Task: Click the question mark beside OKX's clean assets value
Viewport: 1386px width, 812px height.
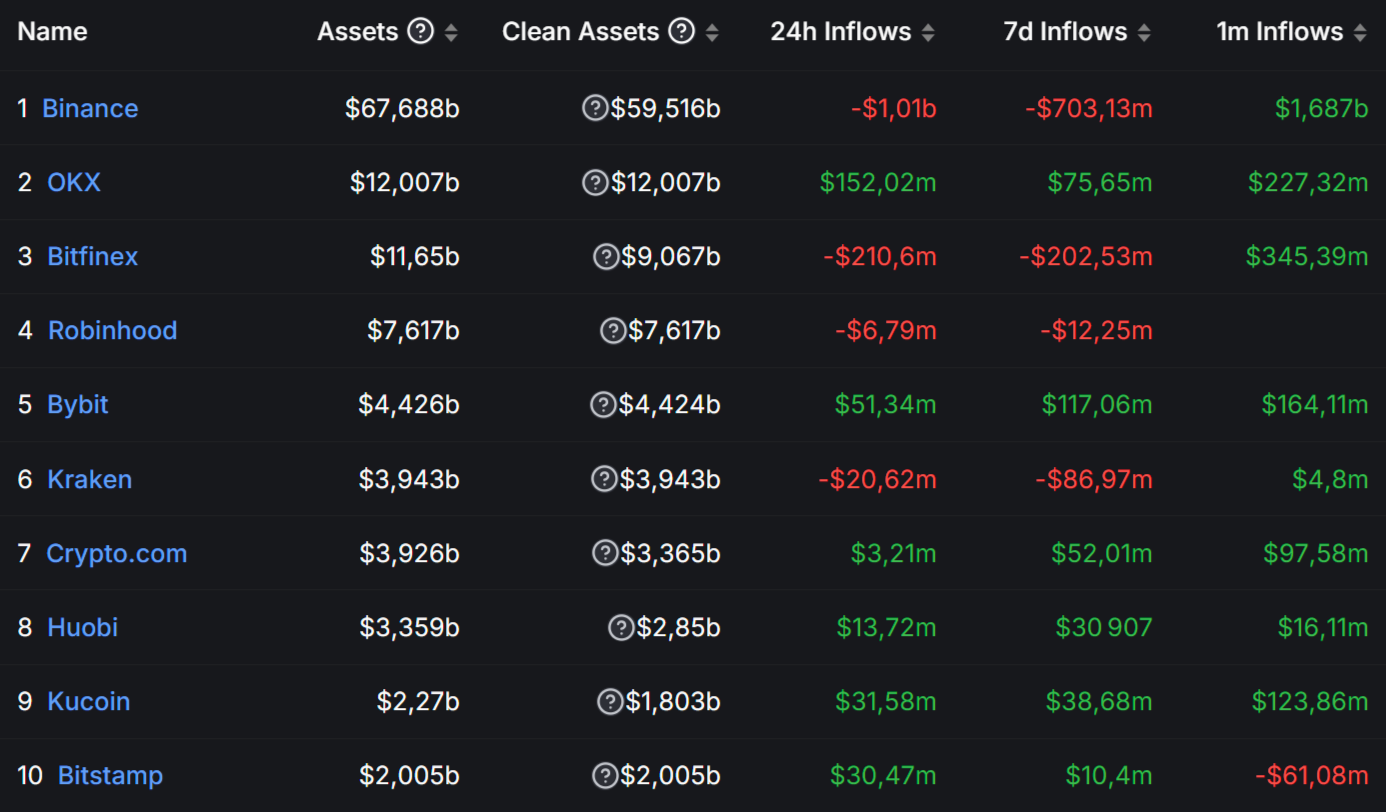Action: (x=596, y=182)
